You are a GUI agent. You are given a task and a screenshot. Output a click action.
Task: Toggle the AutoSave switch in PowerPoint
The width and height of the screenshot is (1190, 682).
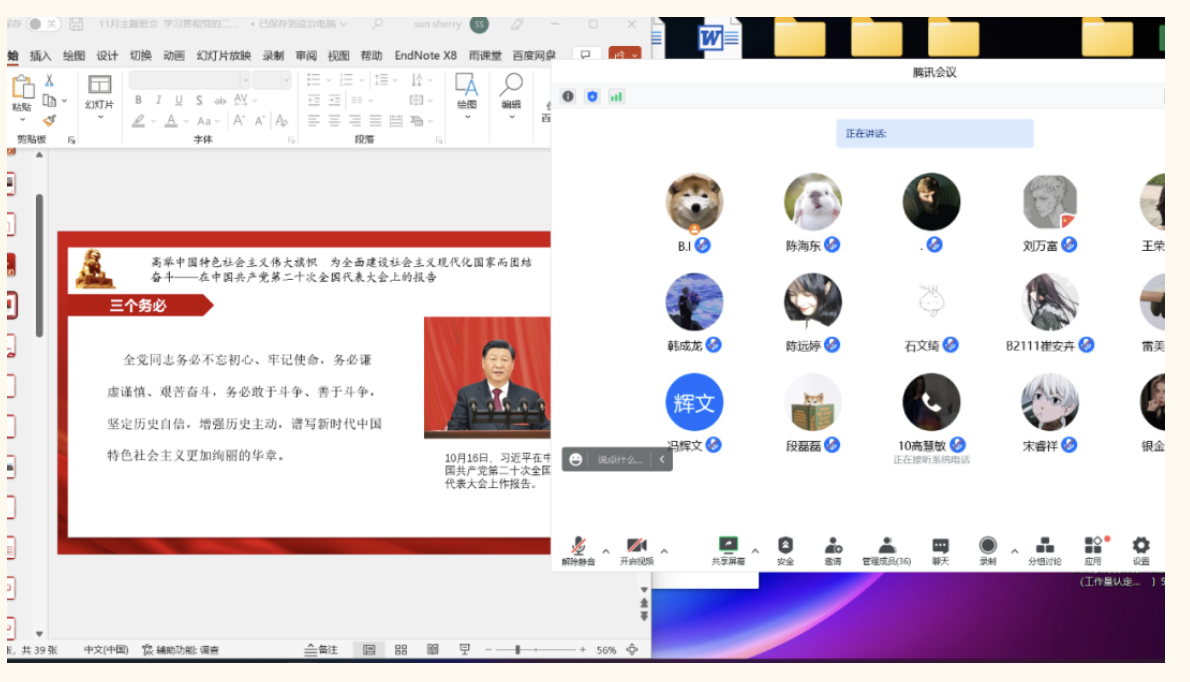click(x=42, y=24)
